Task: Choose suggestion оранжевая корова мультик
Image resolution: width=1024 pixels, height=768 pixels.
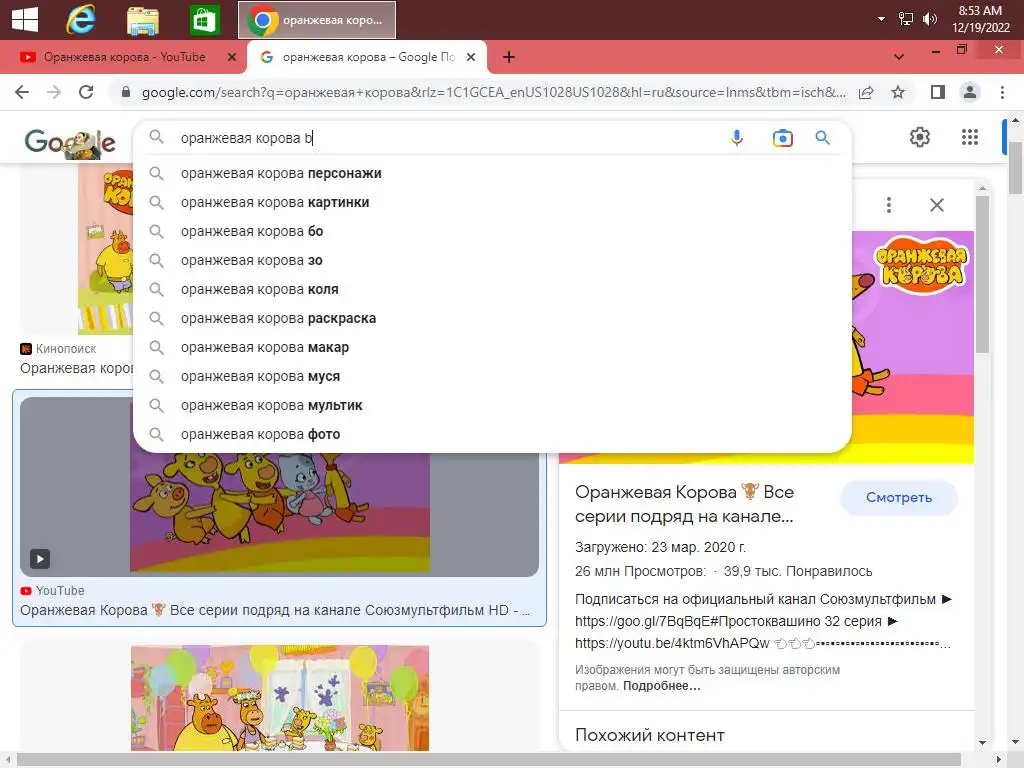Action: pyautogui.click(x=492, y=406)
